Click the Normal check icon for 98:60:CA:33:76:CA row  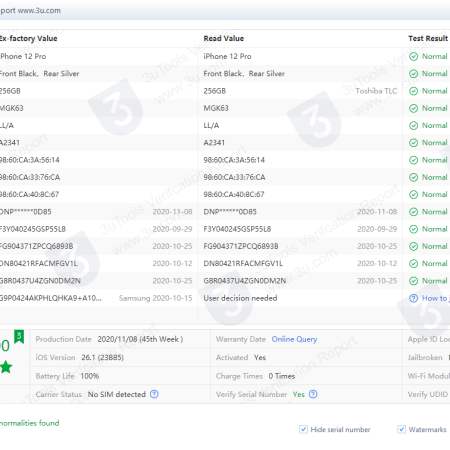pyautogui.click(x=413, y=177)
